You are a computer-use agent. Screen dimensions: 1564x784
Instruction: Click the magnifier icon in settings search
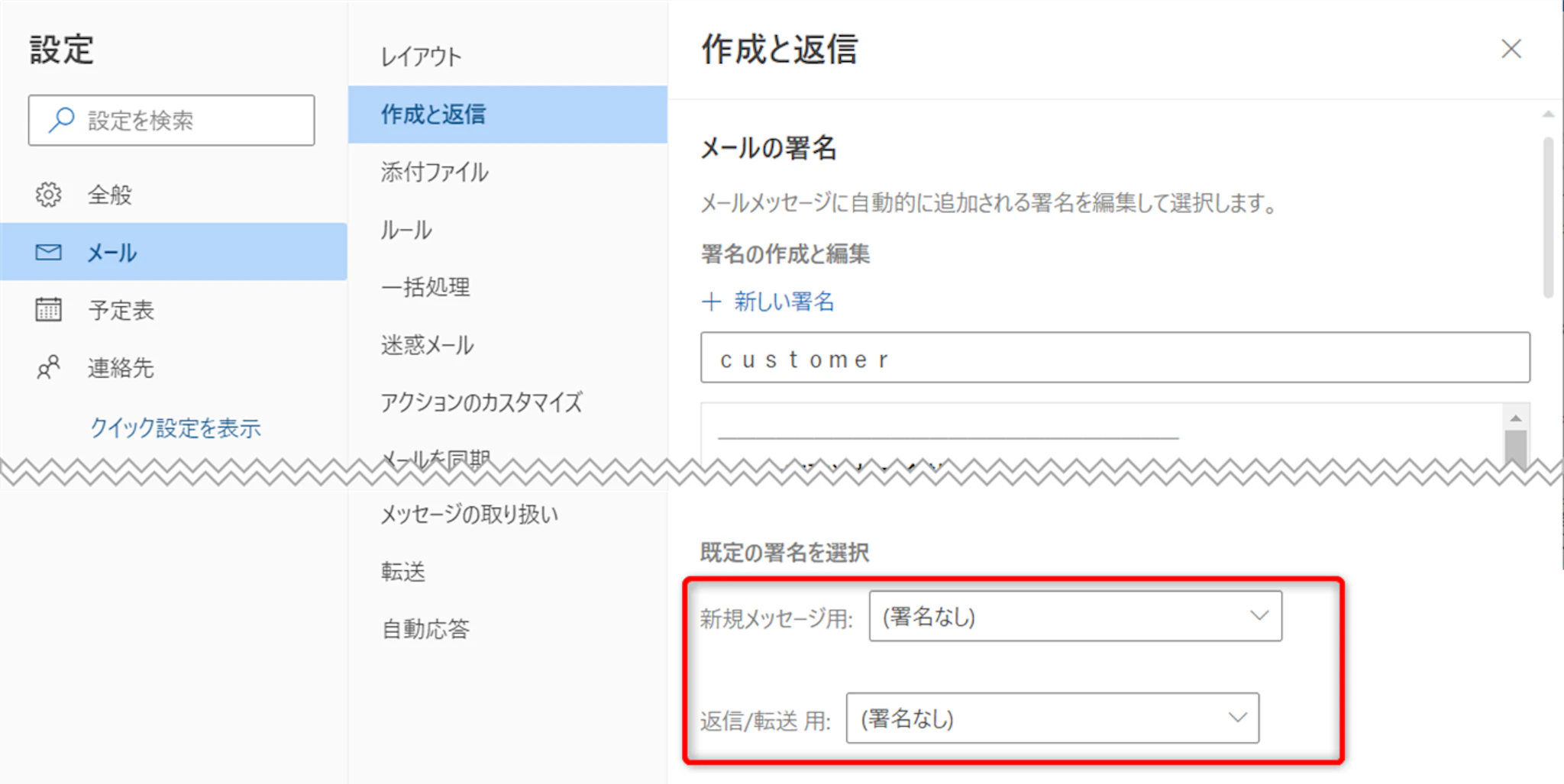click(61, 120)
